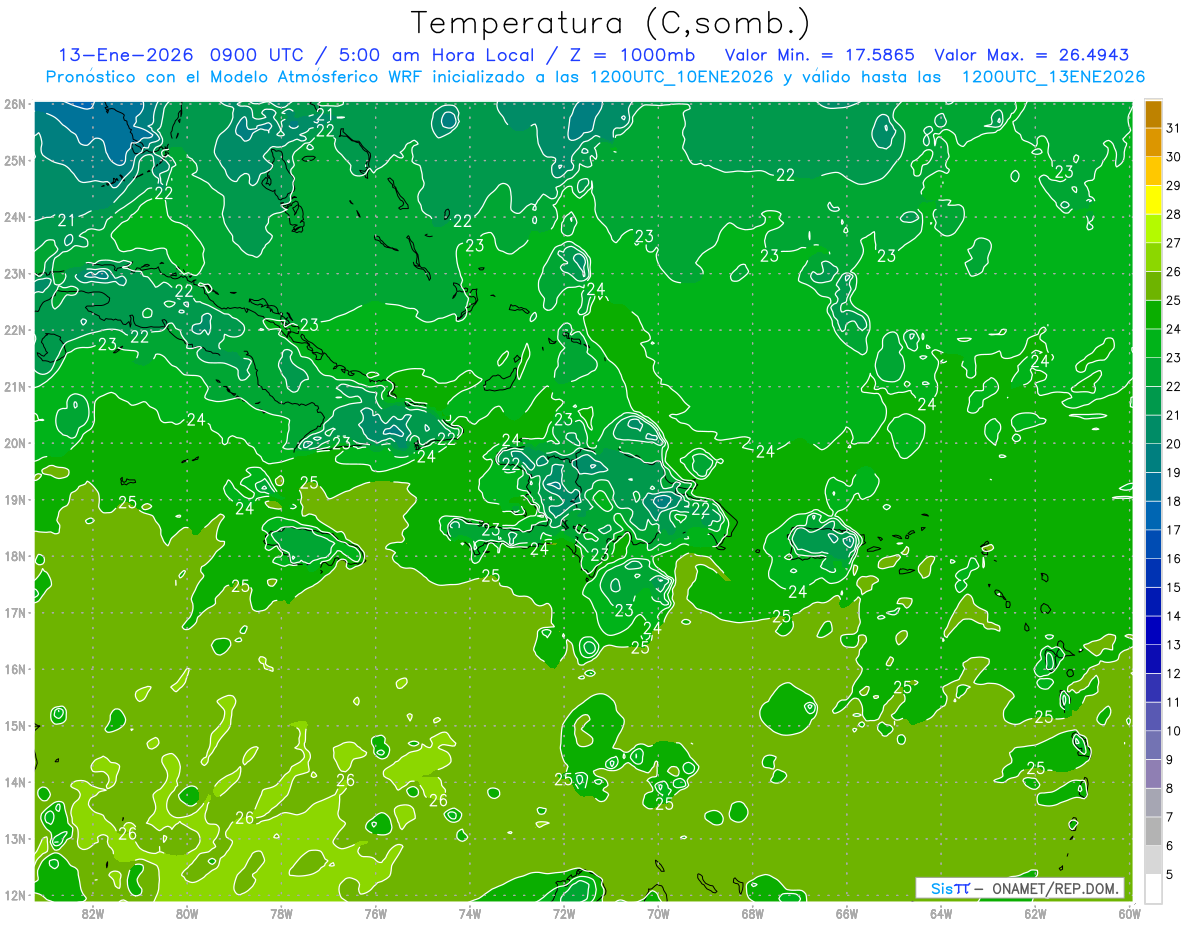Click the color scale label 18
Image resolution: width=1200 pixels, height=927 pixels.
point(1173,501)
